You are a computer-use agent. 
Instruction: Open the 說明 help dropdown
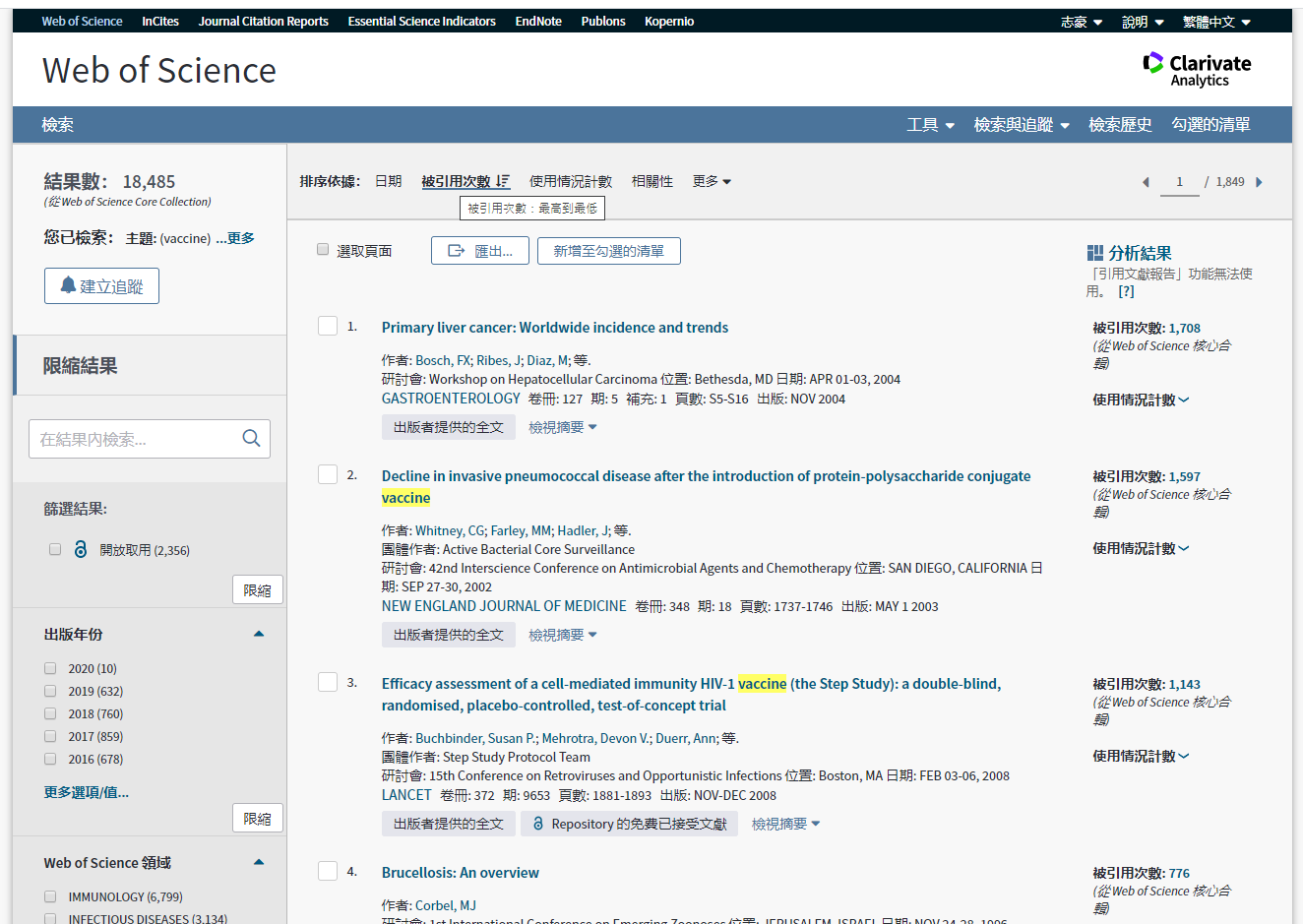pyautogui.click(x=1143, y=22)
